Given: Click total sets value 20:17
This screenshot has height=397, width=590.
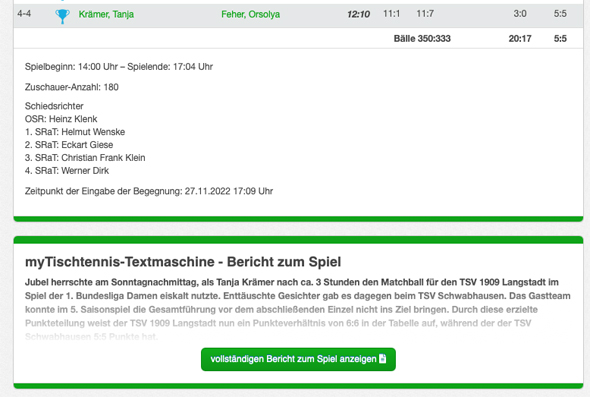Looking at the screenshot, I should [520, 38].
